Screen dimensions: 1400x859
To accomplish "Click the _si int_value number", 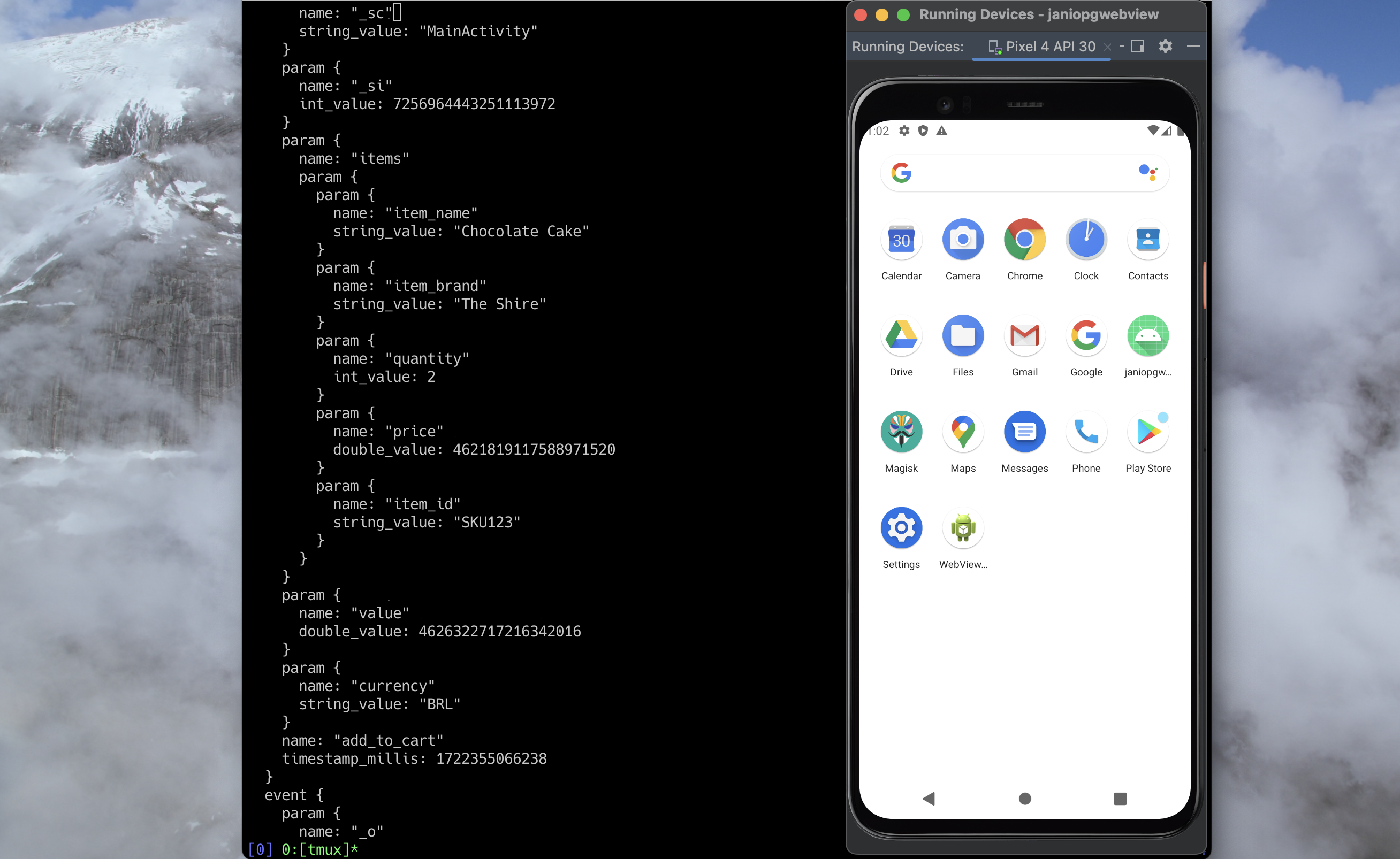I will click(x=474, y=104).
